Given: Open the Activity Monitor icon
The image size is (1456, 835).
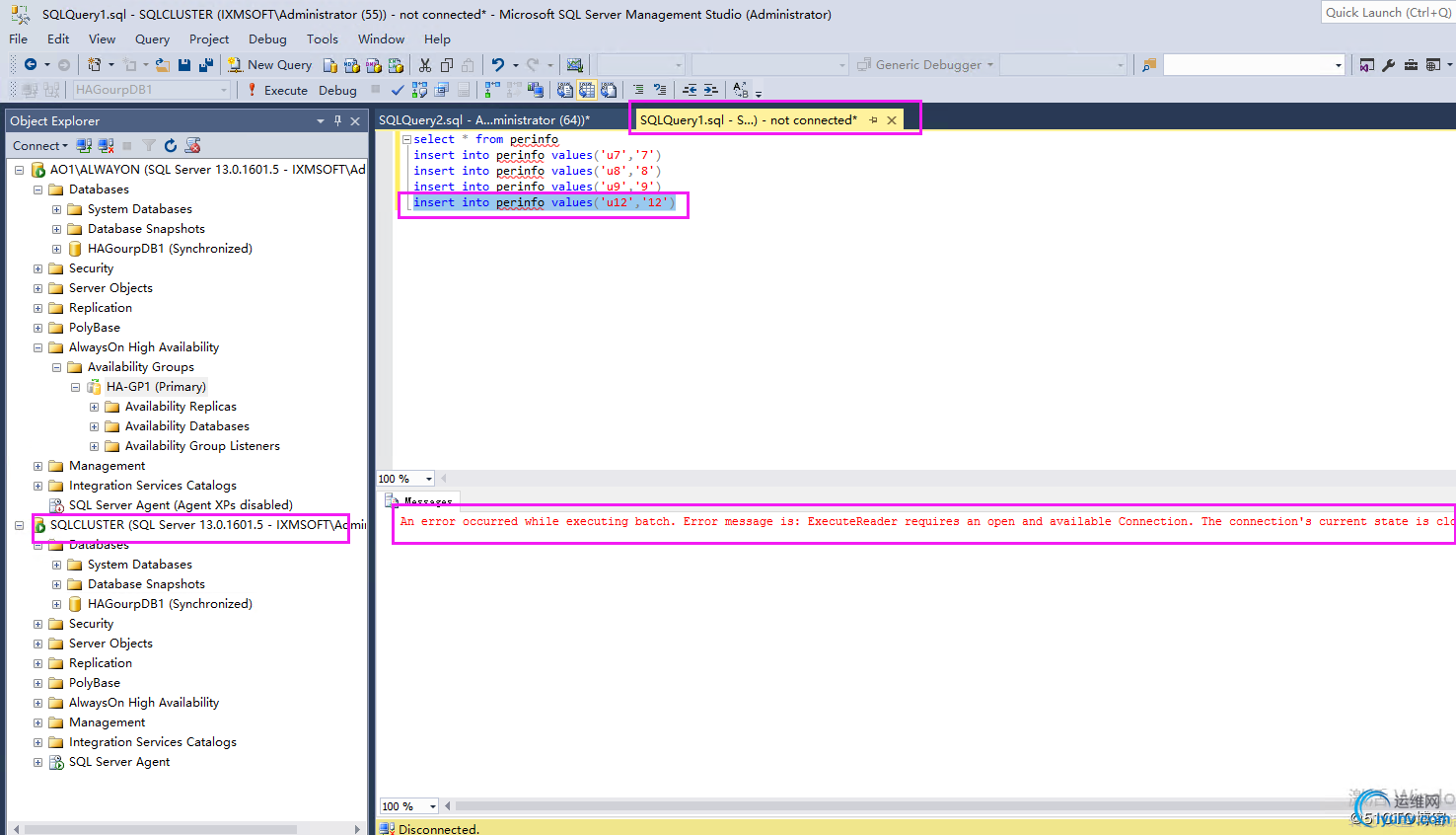Looking at the screenshot, I should pos(575,65).
